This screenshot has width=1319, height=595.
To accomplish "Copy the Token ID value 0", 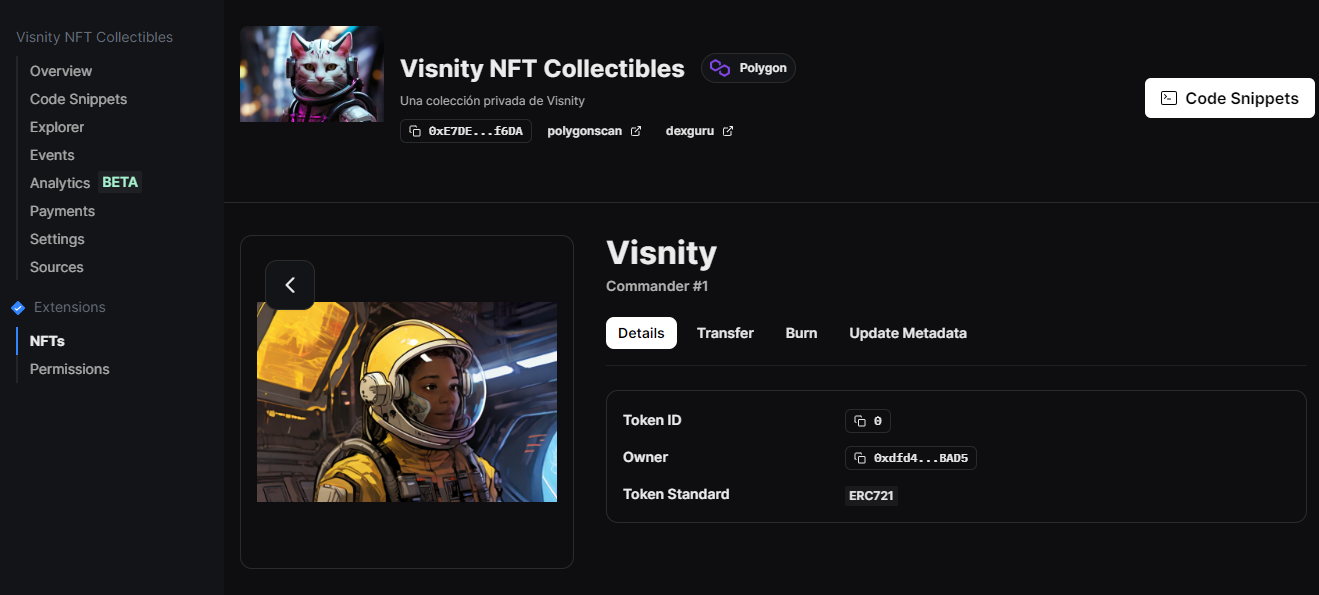I will point(868,421).
